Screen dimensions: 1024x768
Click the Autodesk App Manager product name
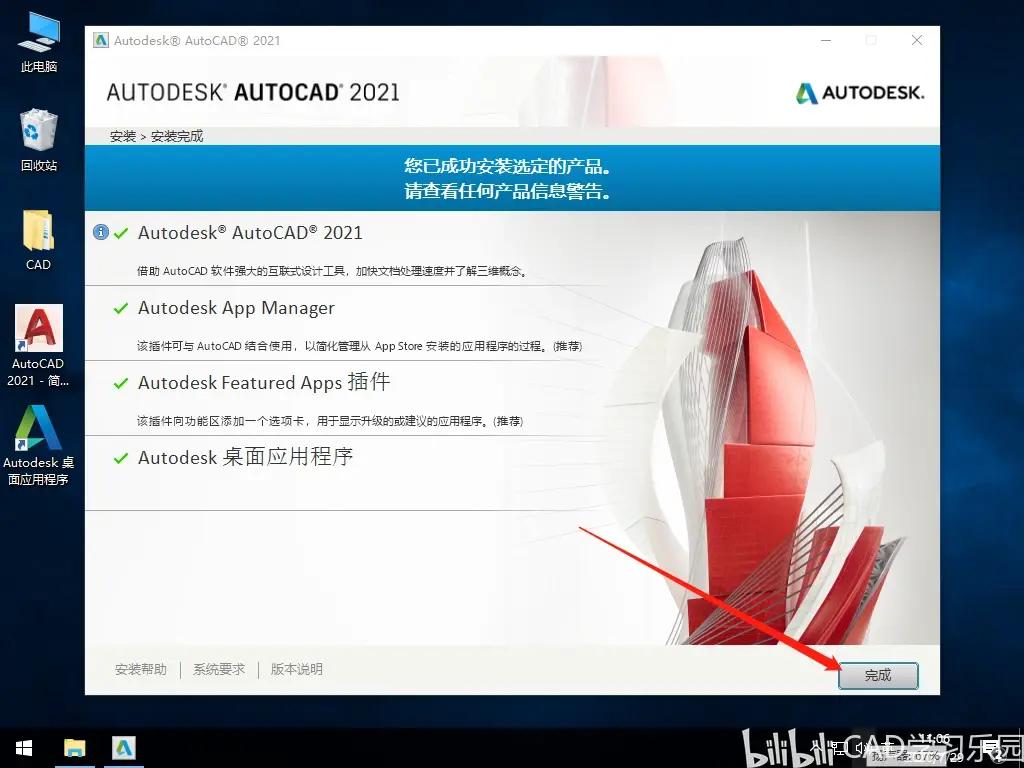point(236,308)
